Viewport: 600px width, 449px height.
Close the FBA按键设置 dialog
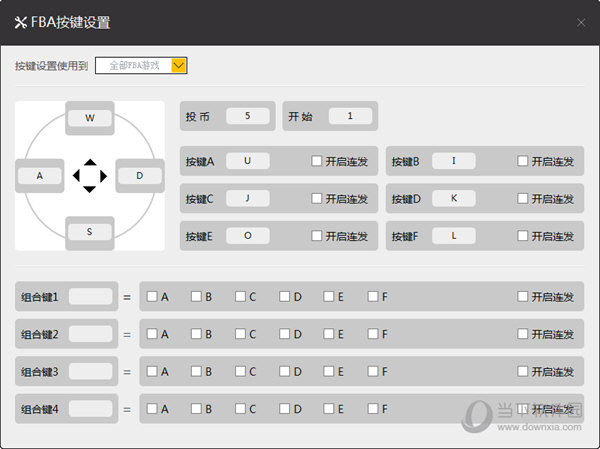581,23
